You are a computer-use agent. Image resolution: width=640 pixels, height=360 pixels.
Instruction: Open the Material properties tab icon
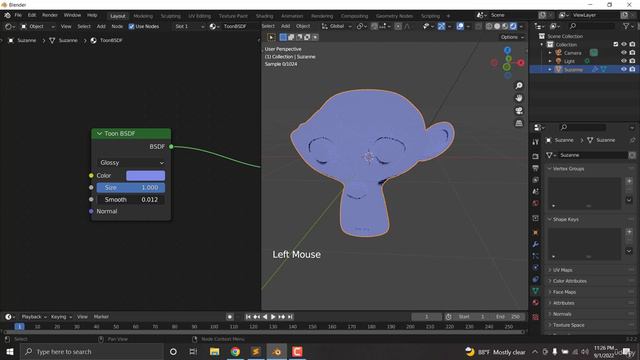point(536,302)
